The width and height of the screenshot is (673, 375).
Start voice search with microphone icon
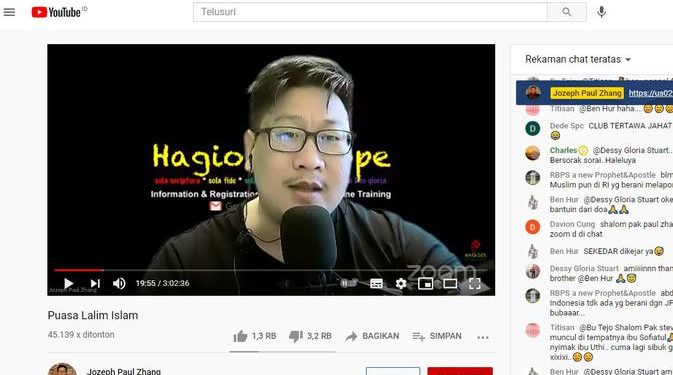pos(601,12)
